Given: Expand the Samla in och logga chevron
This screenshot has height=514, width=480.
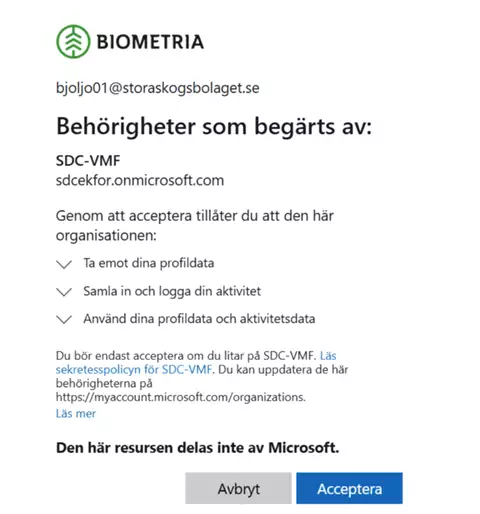Looking at the screenshot, I should [64, 292].
